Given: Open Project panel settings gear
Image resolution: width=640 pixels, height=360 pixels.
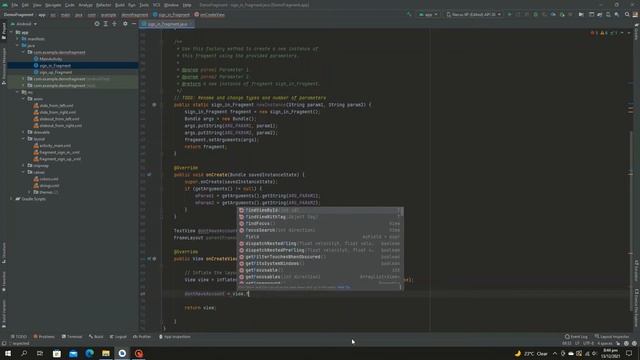Looking at the screenshot, I should [125, 24].
